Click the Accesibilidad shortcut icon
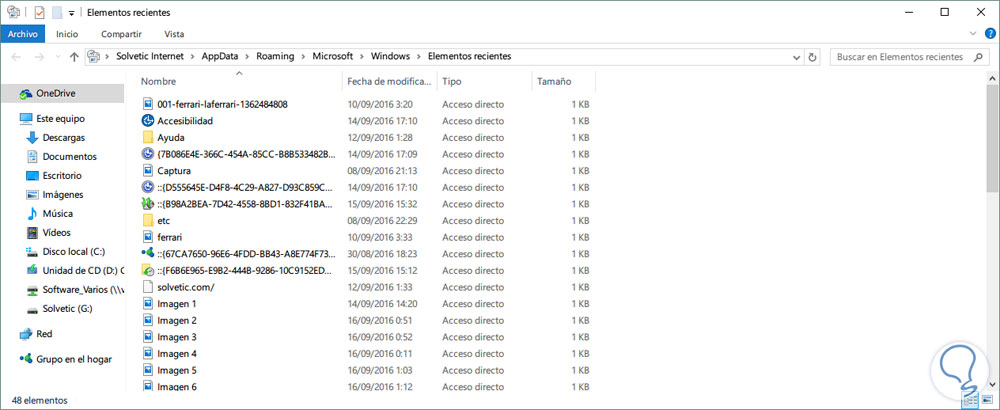1000x410 pixels. point(148,121)
